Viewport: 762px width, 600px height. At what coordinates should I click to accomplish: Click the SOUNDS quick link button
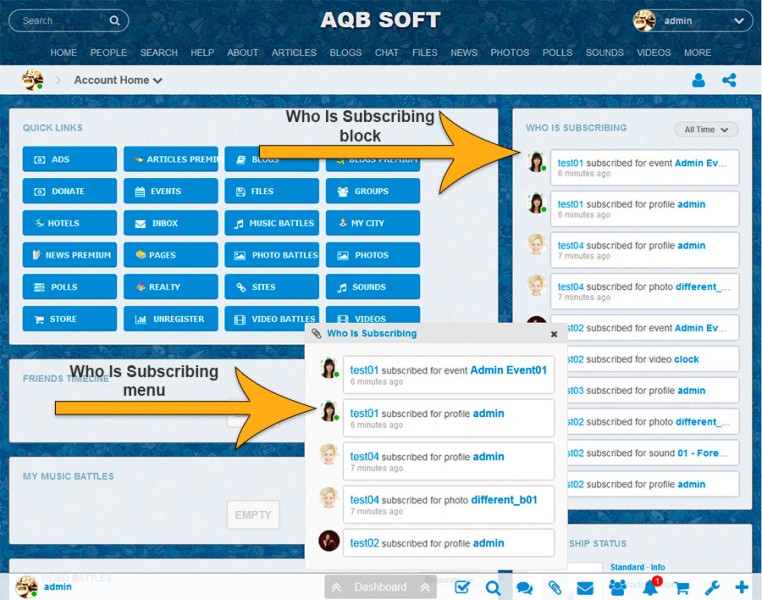click(x=373, y=287)
